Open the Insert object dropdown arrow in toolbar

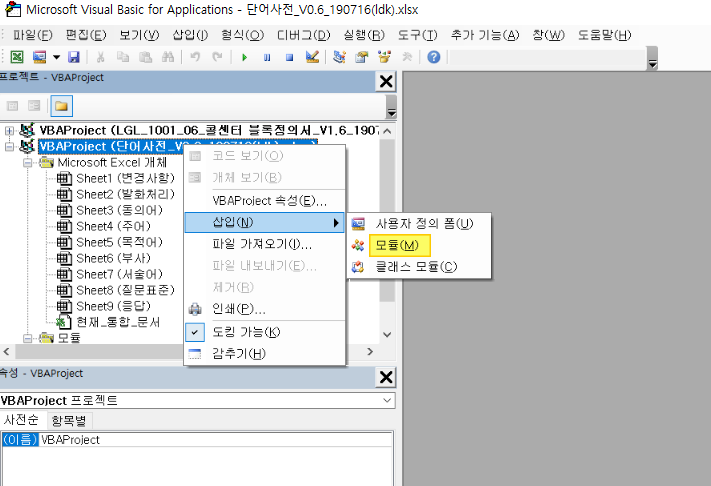[x=56, y=57]
